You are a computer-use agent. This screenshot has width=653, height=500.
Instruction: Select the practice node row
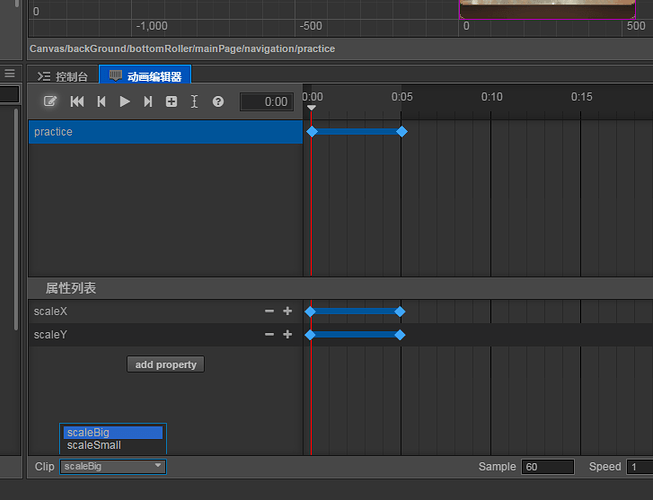click(166, 132)
